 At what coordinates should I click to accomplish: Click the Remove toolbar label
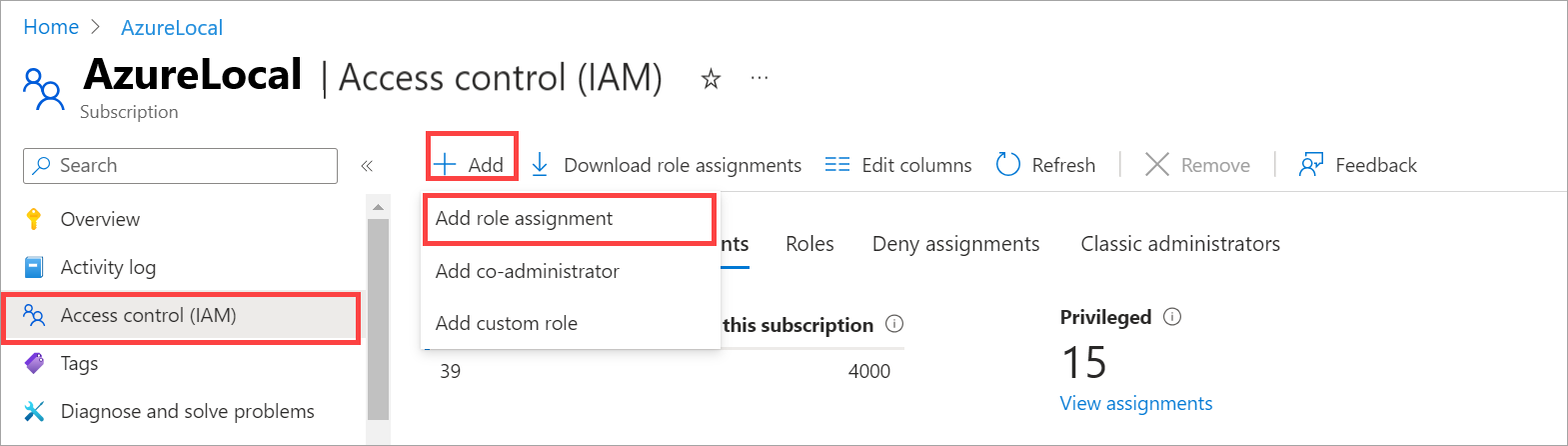tap(1215, 165)
